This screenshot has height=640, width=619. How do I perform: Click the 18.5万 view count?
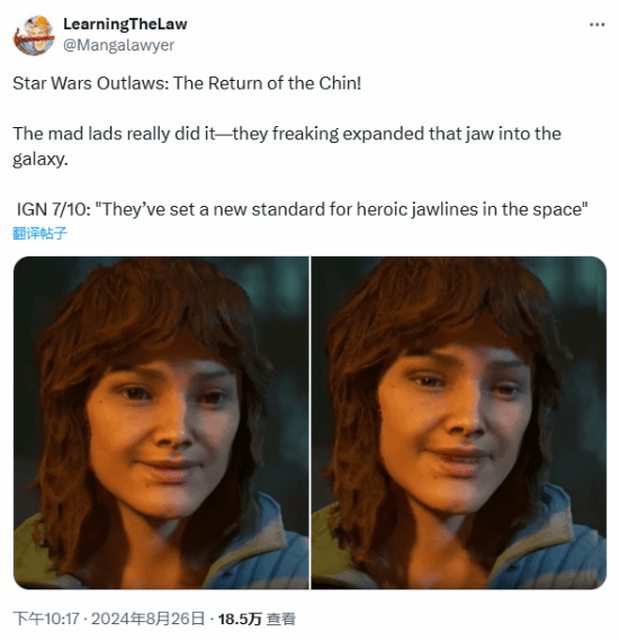240,619
